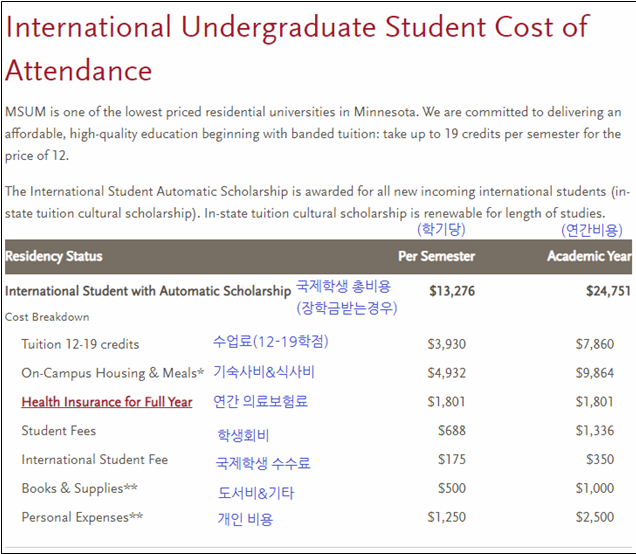Click the Korean annotation 국제학생 총비용
Viewport: 636px width, 554px height.
(344, 286)
